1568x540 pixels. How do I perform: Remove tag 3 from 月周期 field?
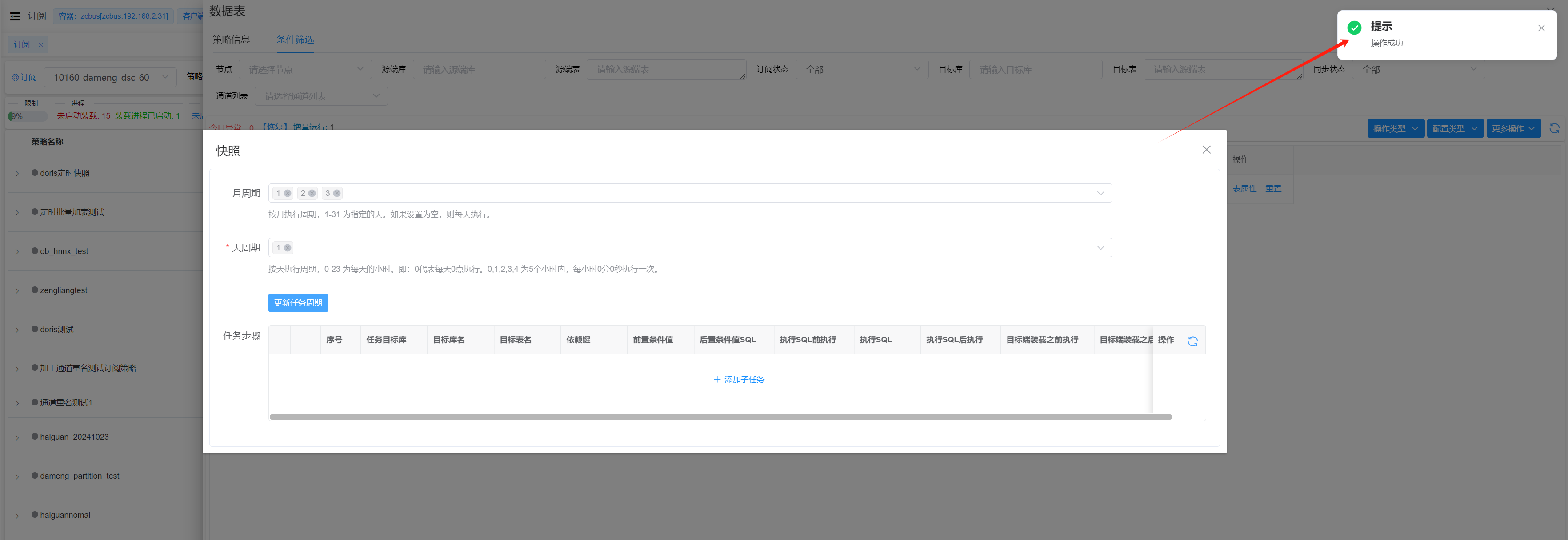[x=336, y=193]
